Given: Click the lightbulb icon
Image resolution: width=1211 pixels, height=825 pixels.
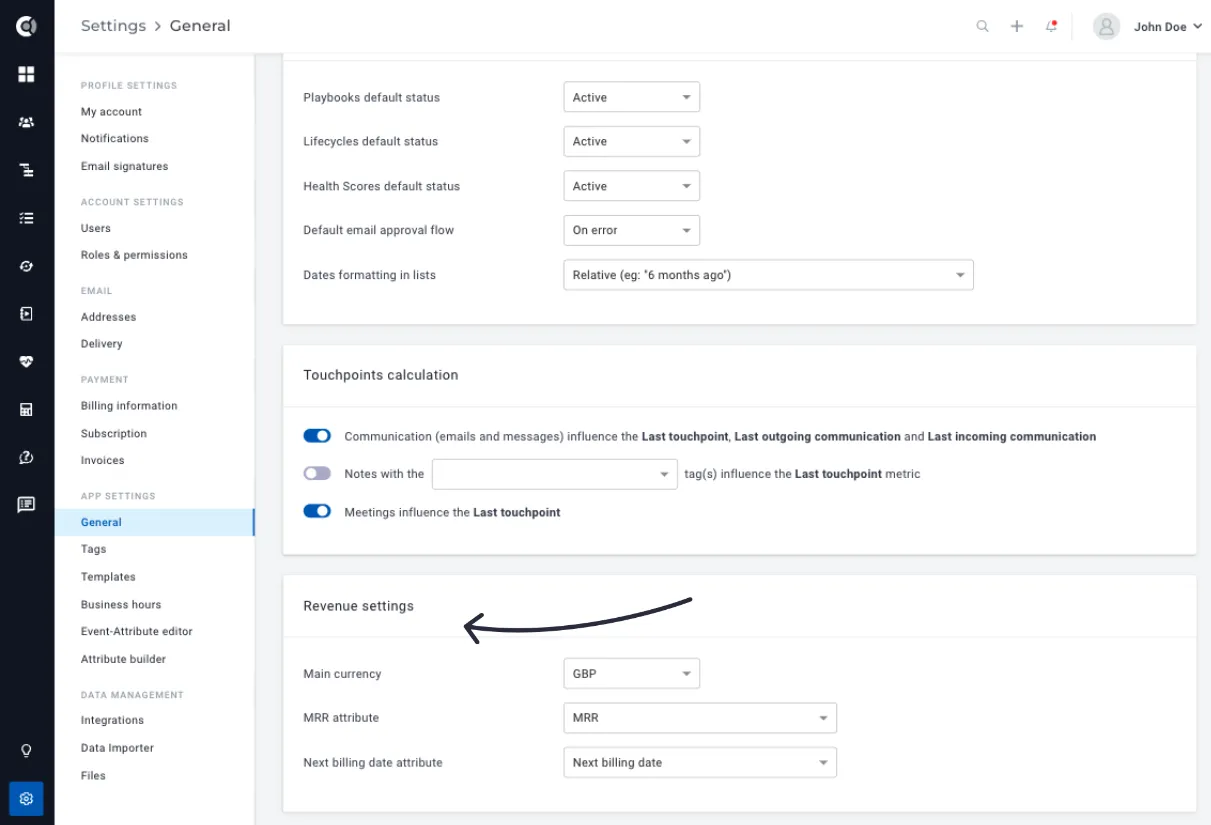Looking at the screenshot, I should (x=26, y=751).
